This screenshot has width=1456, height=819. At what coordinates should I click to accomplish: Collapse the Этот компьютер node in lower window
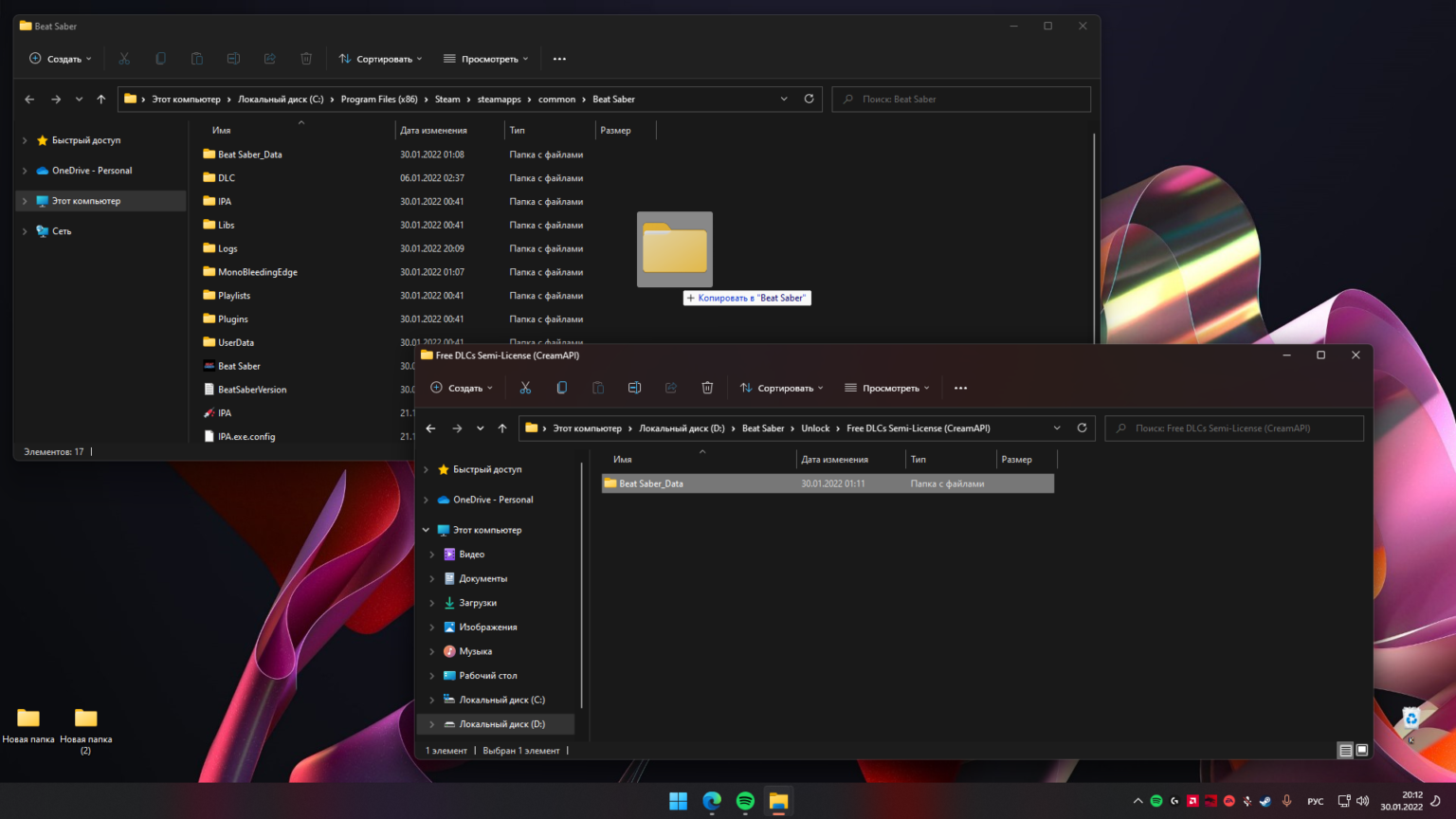pyautogui.click(x=426, y=530)
